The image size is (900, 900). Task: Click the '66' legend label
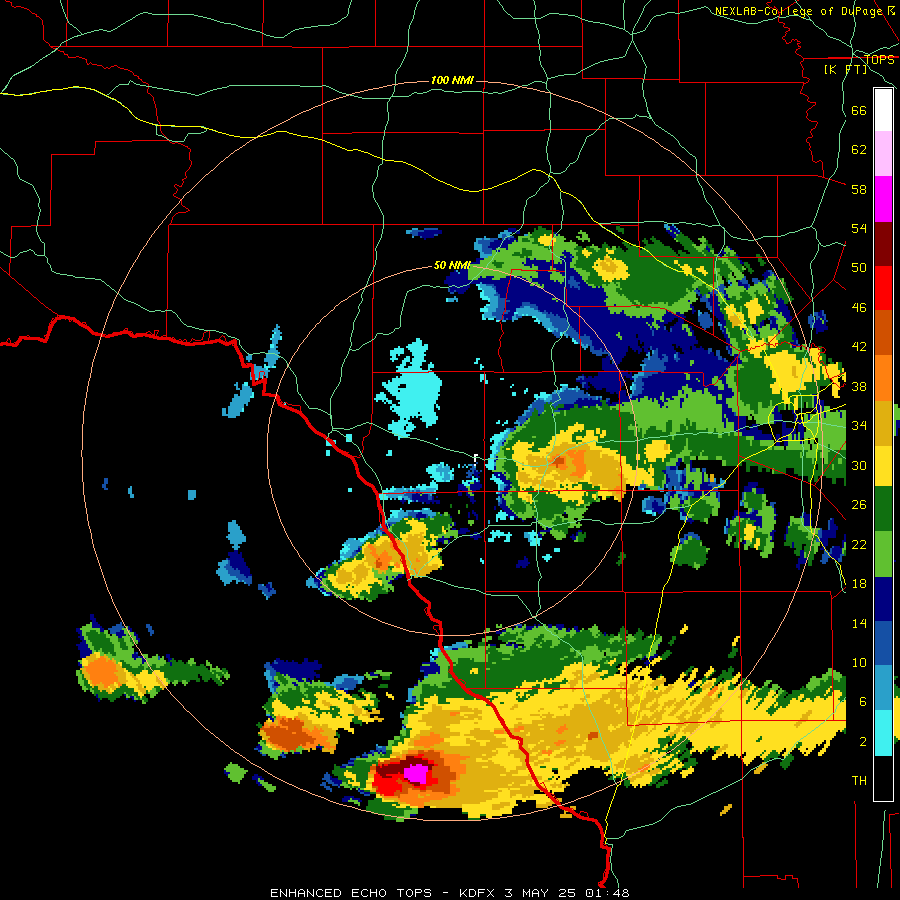tap(859, 110)
